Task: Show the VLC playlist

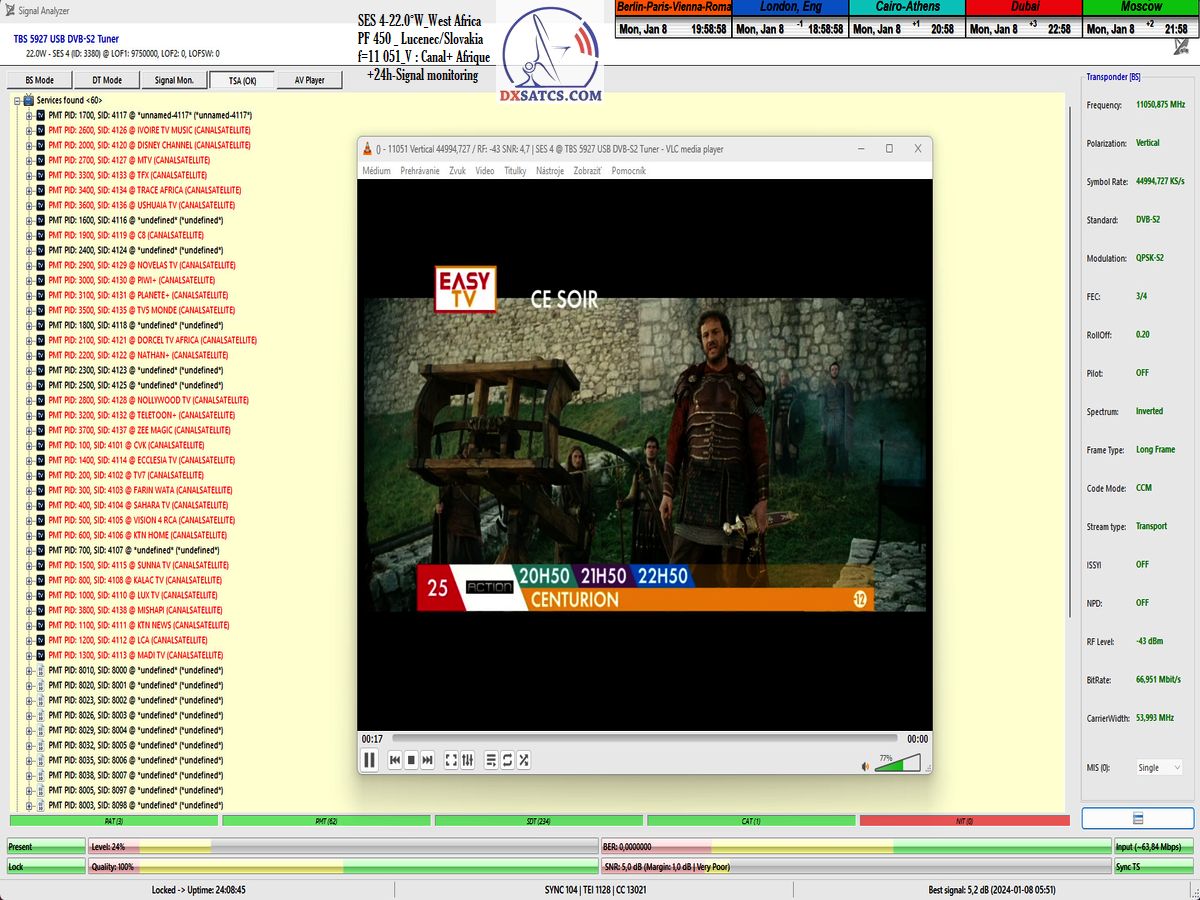Action: [491, 761]
